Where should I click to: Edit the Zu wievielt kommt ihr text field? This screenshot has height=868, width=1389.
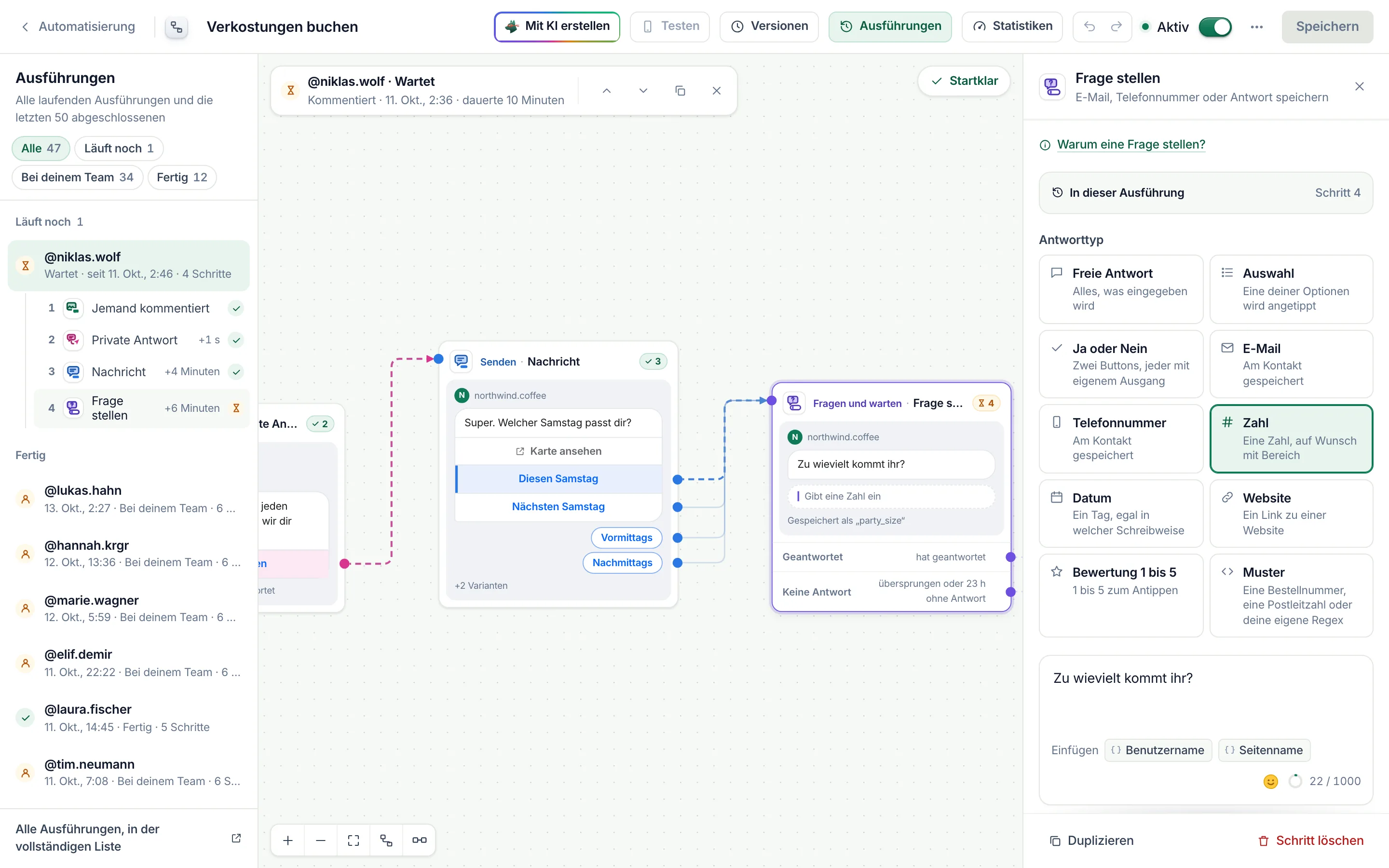point(1205,697)
